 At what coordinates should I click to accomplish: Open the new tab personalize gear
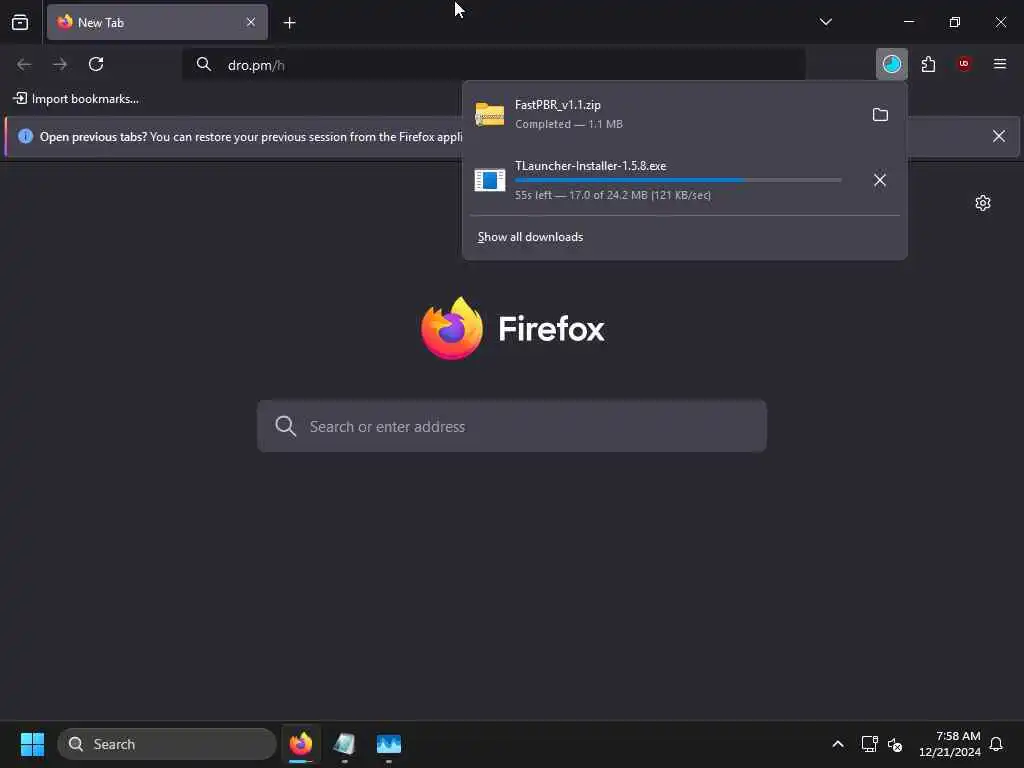(982, 203)
